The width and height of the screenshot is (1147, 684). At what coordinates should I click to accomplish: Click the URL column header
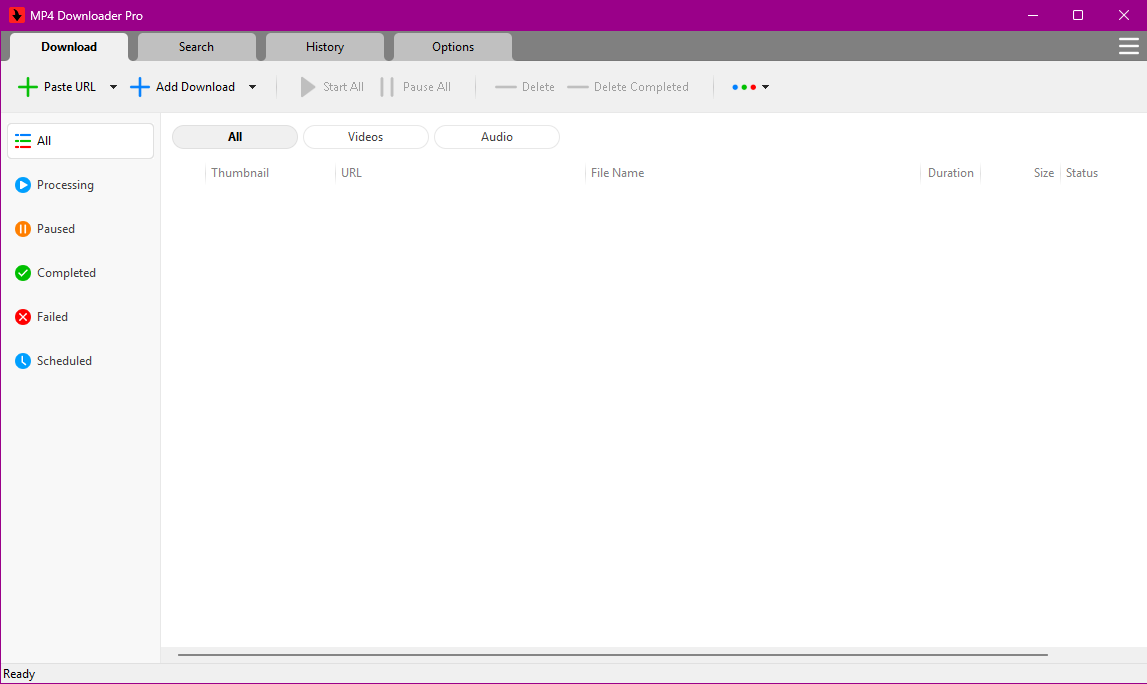pyautogui.click(x=351, y=173)
